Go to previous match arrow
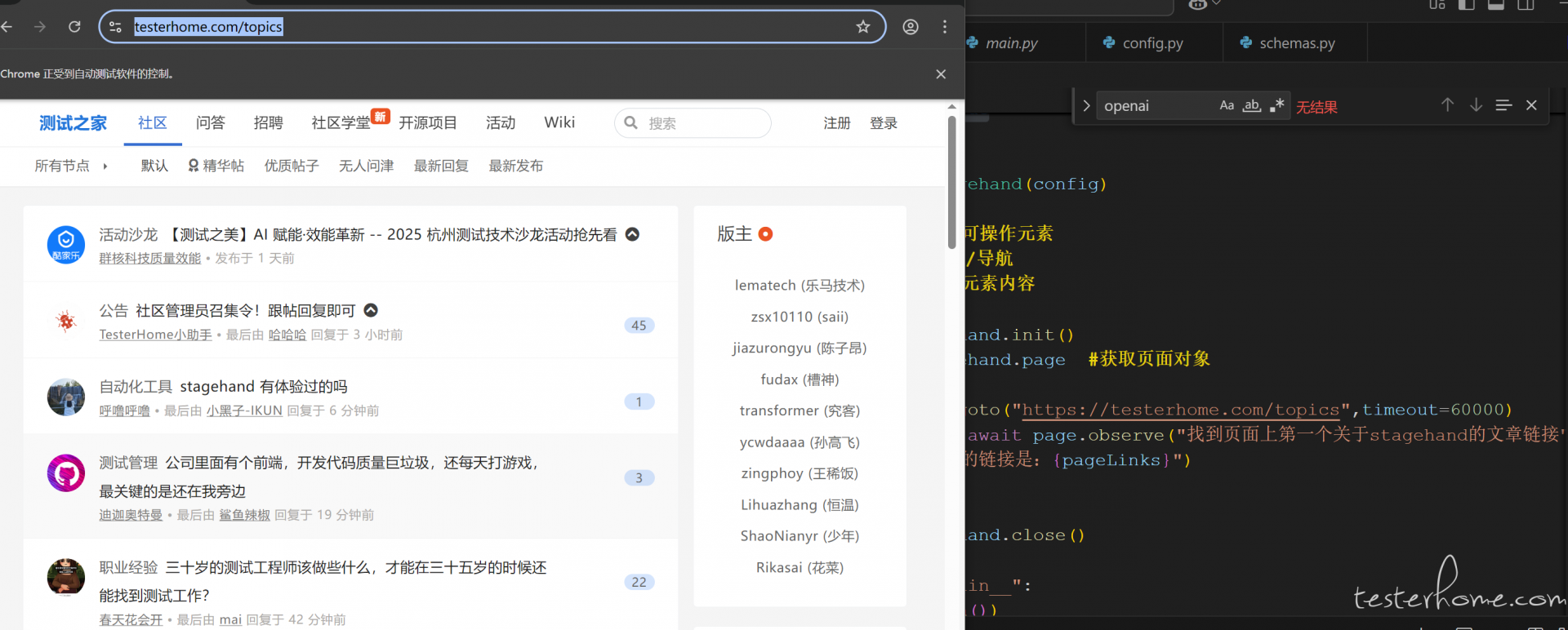Screen dimensions: 1568x630 coord(1447,105)
